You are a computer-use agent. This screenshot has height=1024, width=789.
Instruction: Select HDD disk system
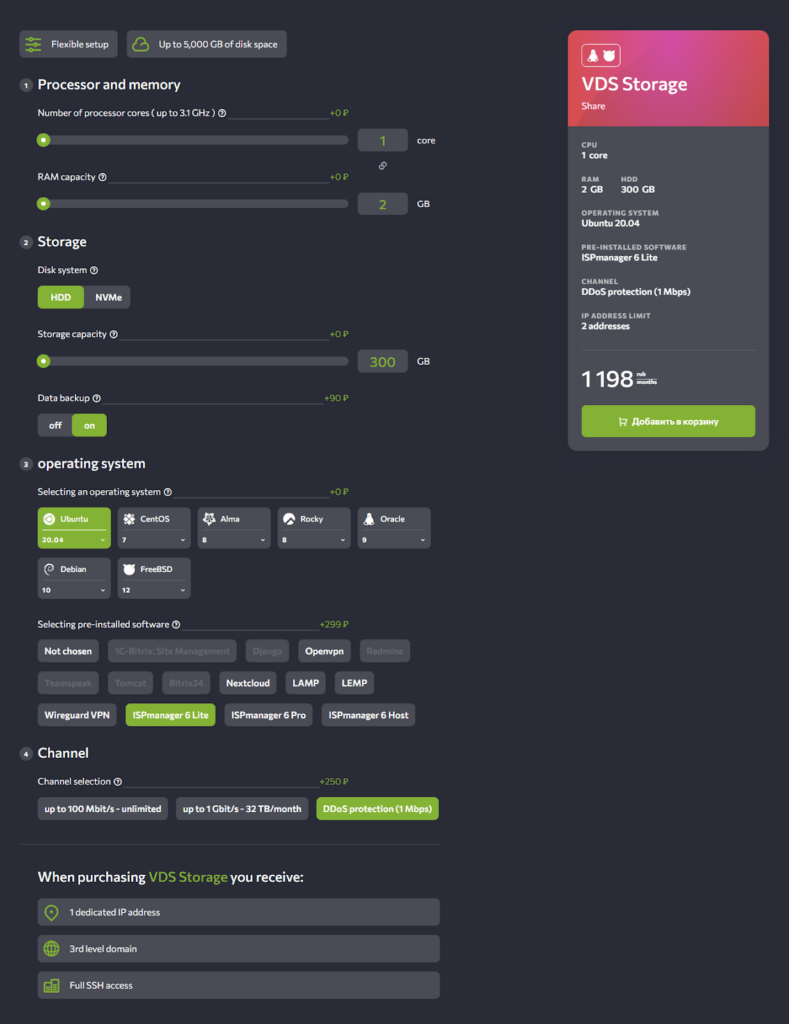click(61, 297)
